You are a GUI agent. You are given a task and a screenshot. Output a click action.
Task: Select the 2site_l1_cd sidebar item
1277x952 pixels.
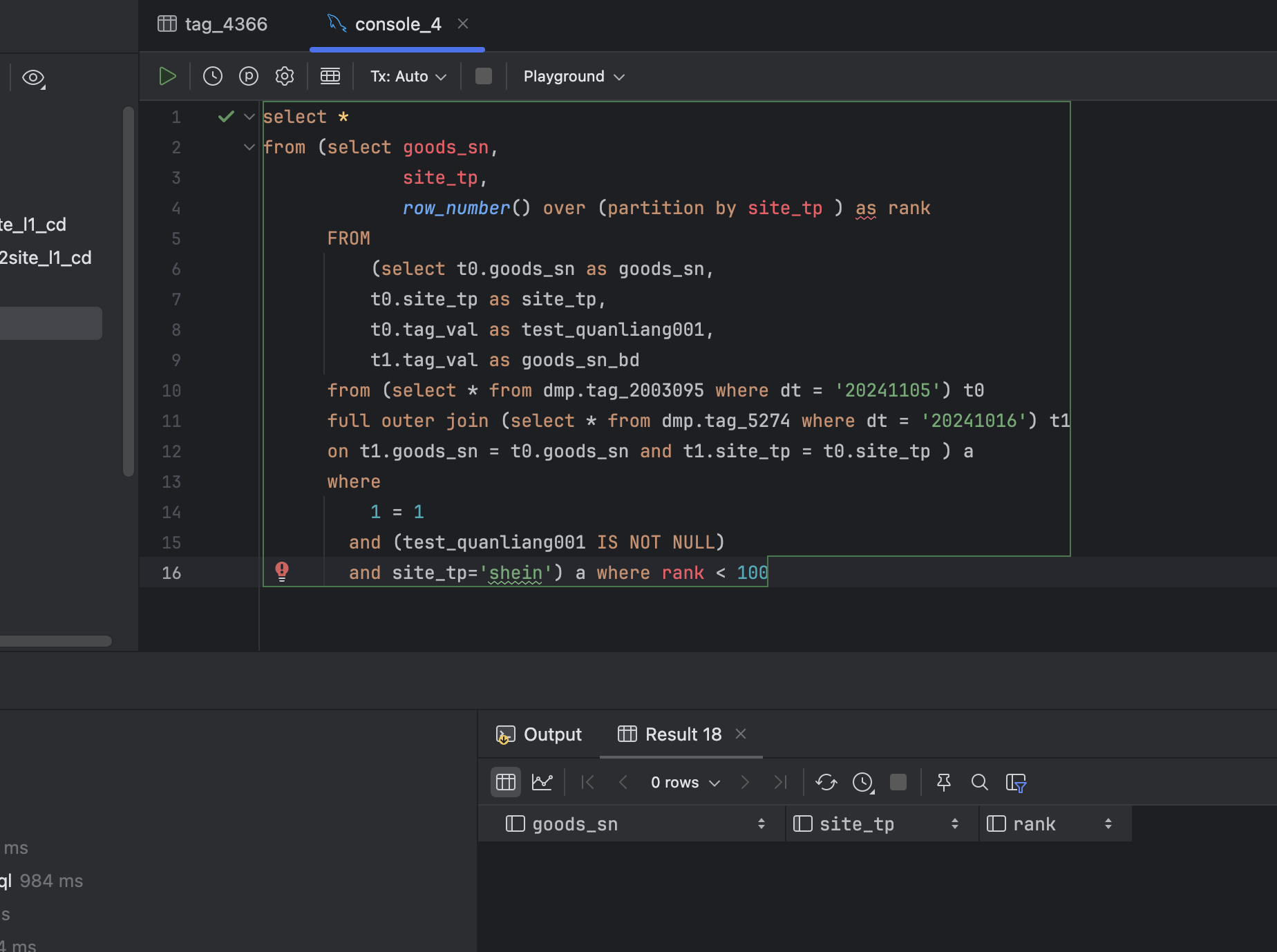(46, 258)
